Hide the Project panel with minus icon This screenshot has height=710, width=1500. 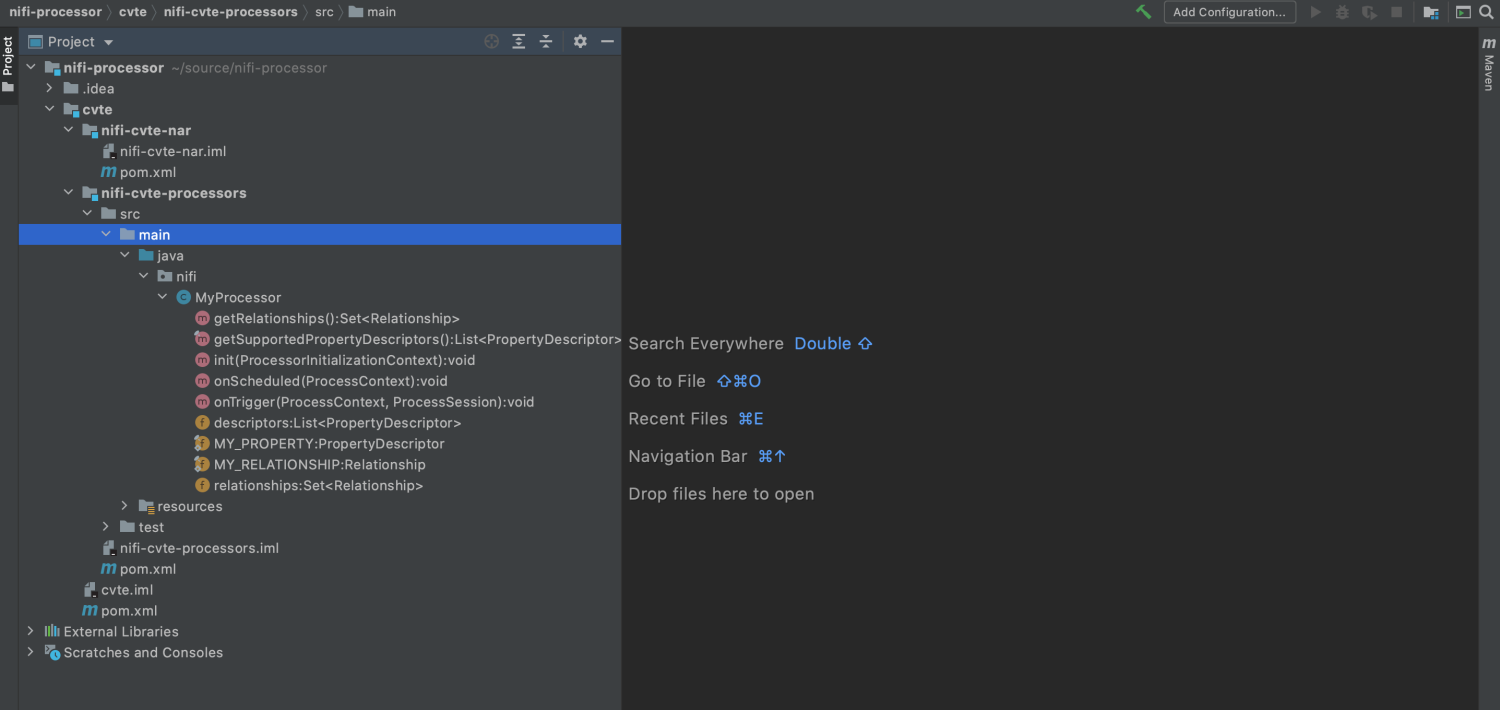point(607,42)
